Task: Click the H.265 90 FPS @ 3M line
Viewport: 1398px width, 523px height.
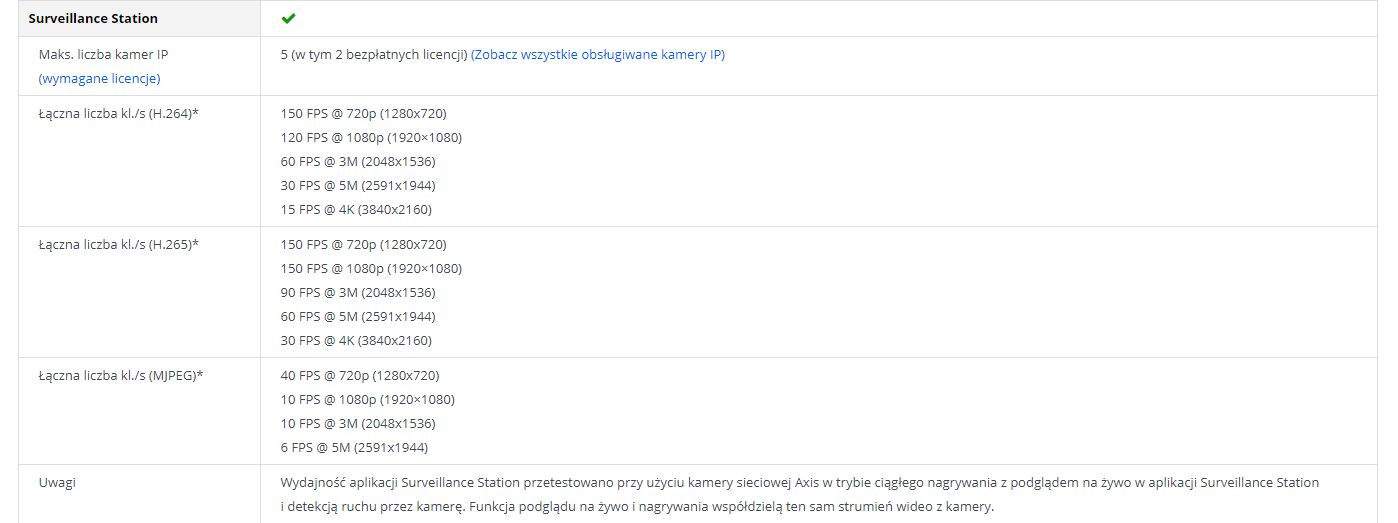Action: 359,292
